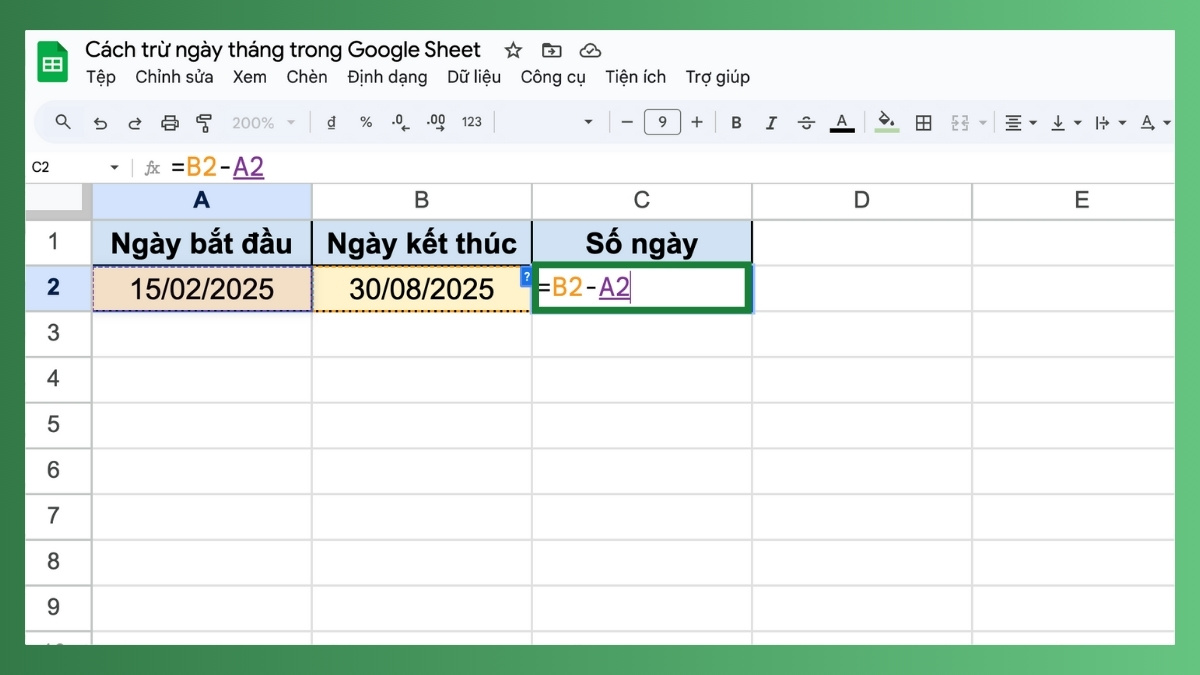
Task: Select the Paint format tool
Action: pyautogui.click(x=205, y=122)
